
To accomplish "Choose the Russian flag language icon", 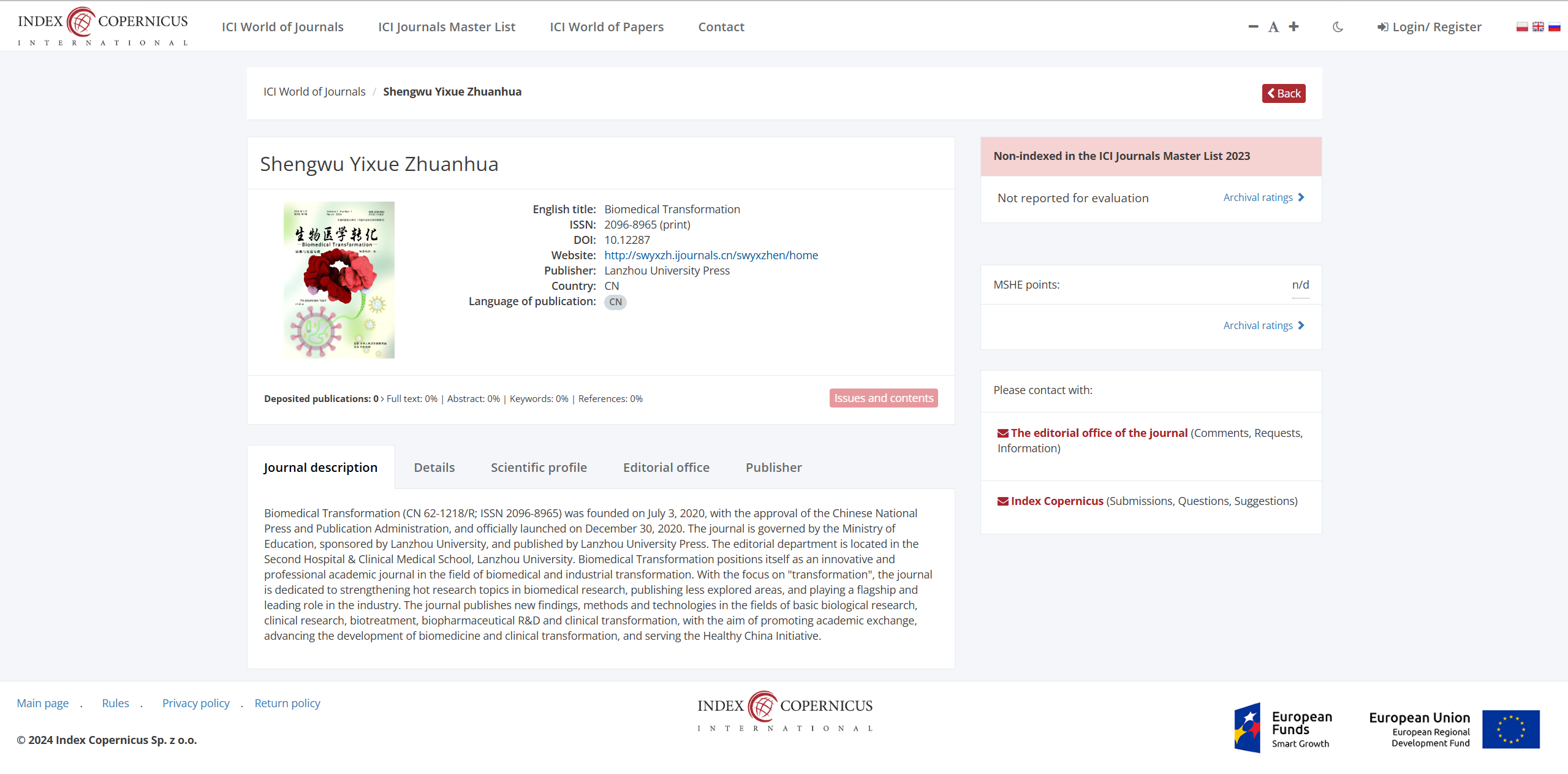I will pos(1555,27).
